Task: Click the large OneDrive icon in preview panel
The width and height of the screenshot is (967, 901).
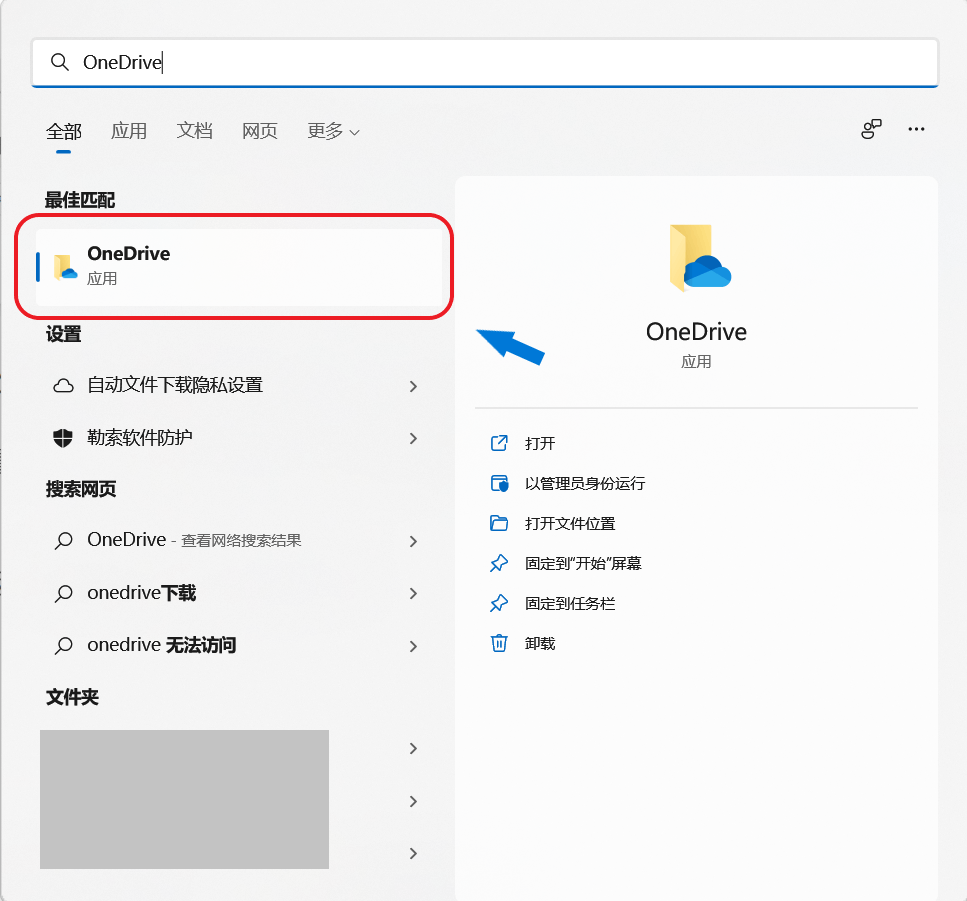Action: pos(696,257)
